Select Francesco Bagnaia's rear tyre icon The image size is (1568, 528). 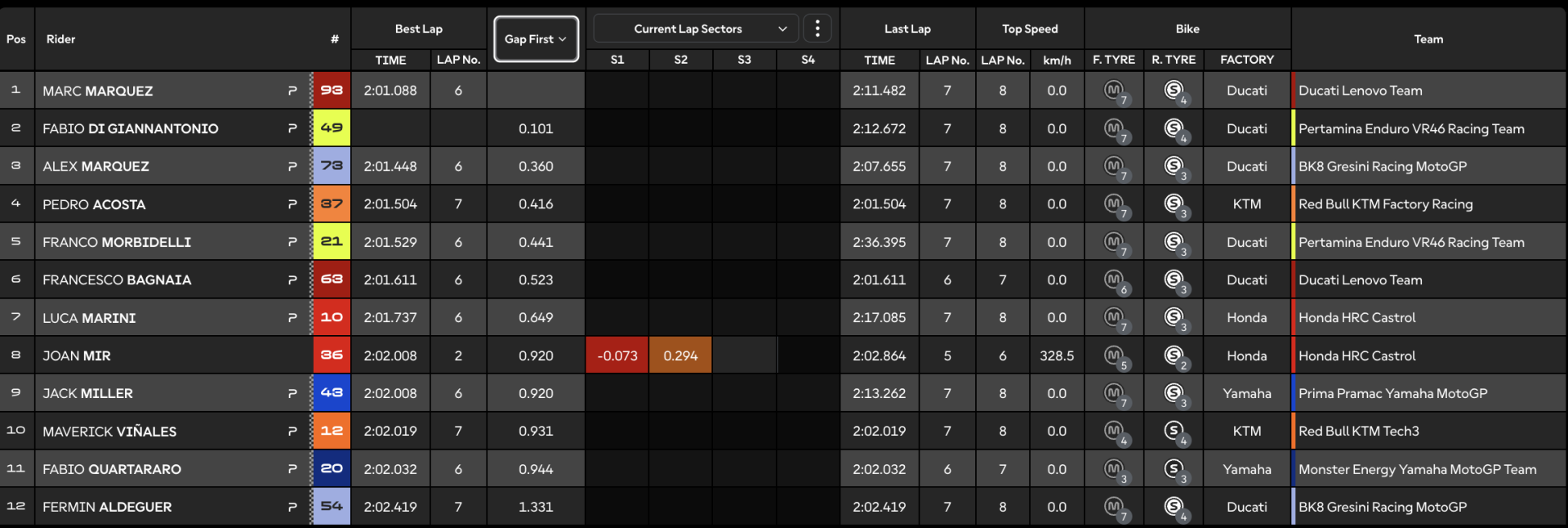tap(1175, 280)
